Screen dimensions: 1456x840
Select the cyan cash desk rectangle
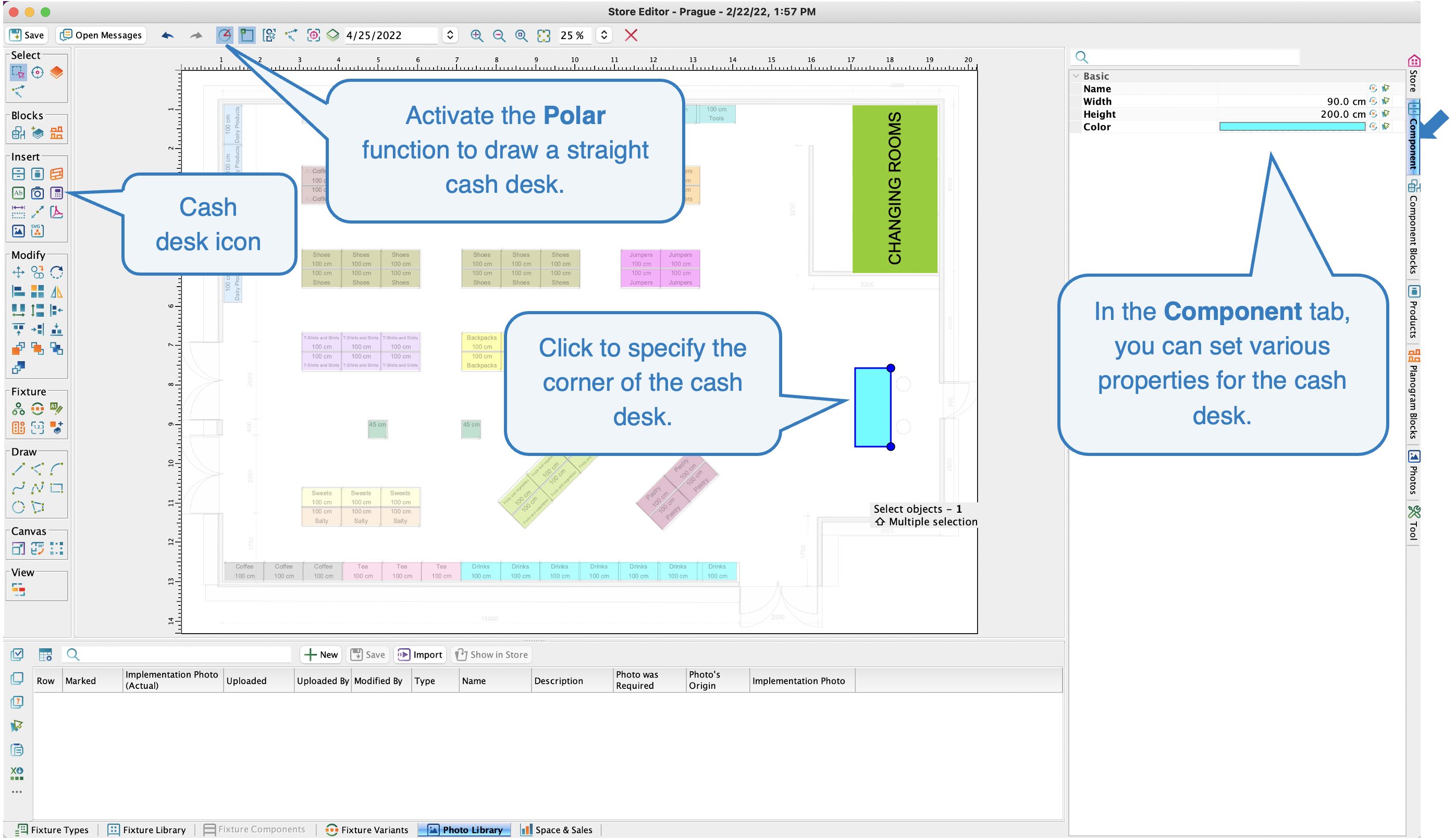tap(872, 407)
